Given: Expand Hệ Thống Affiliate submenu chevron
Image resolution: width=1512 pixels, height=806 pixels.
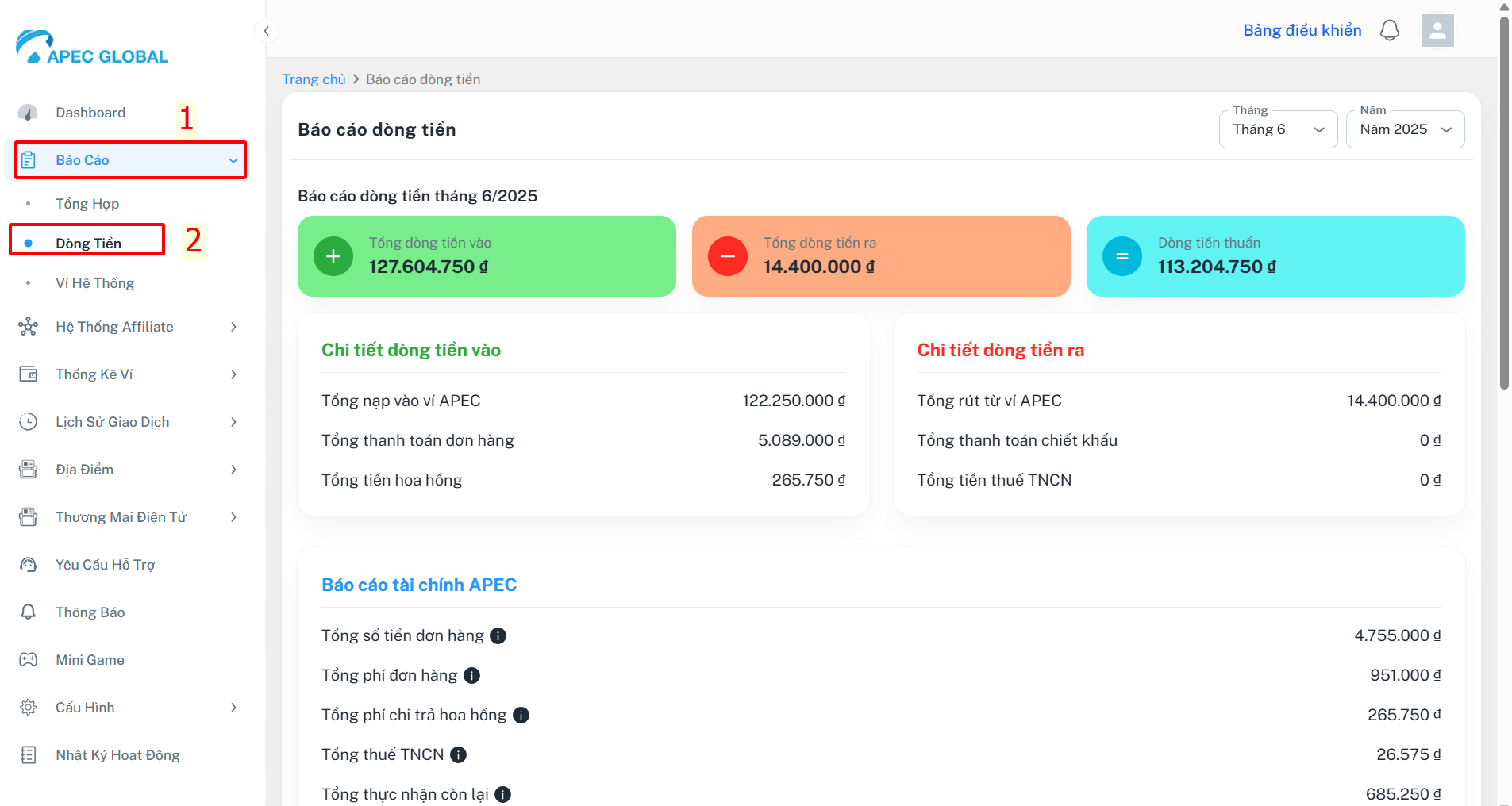Looking at the screenshot, I should tap(233, 327).
